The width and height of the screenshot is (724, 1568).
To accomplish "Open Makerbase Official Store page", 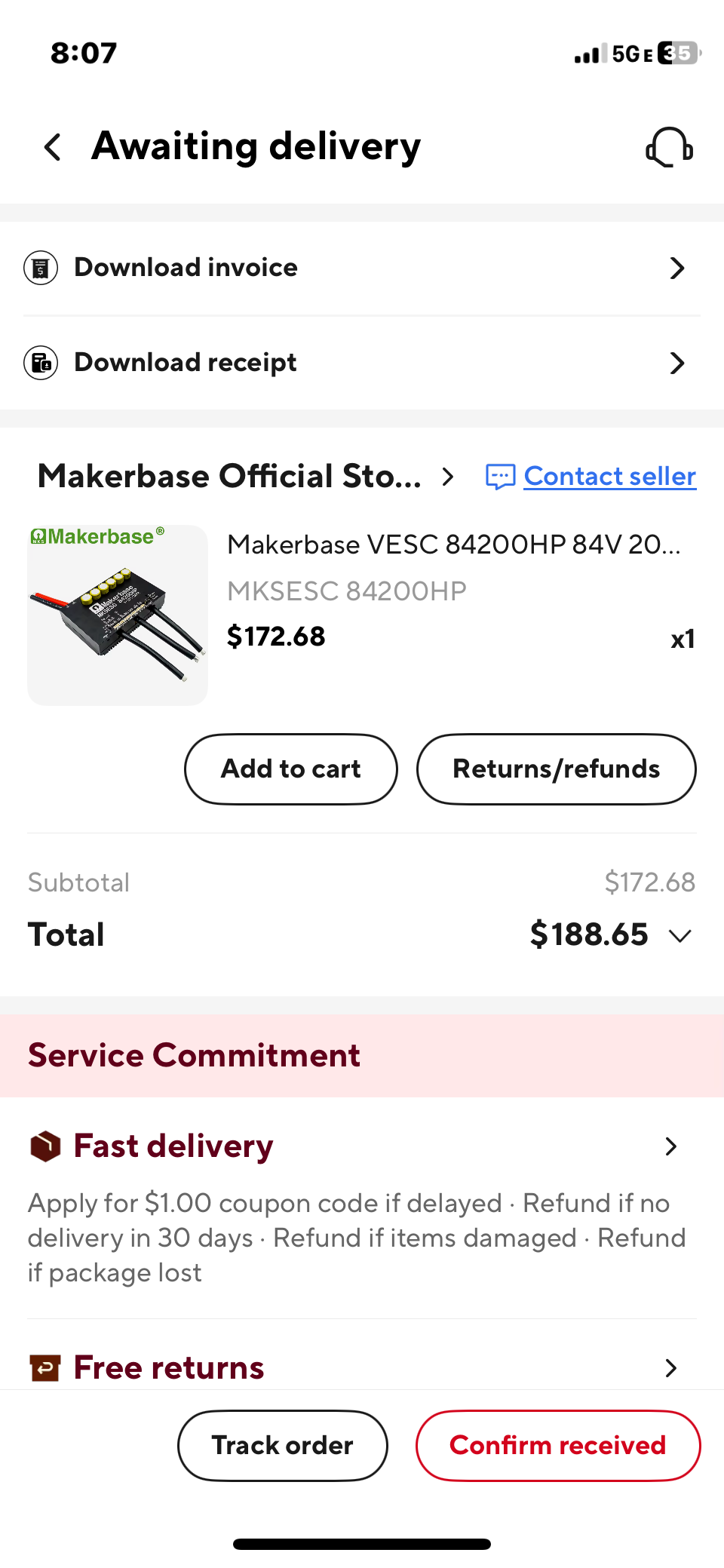I will 246,477.
